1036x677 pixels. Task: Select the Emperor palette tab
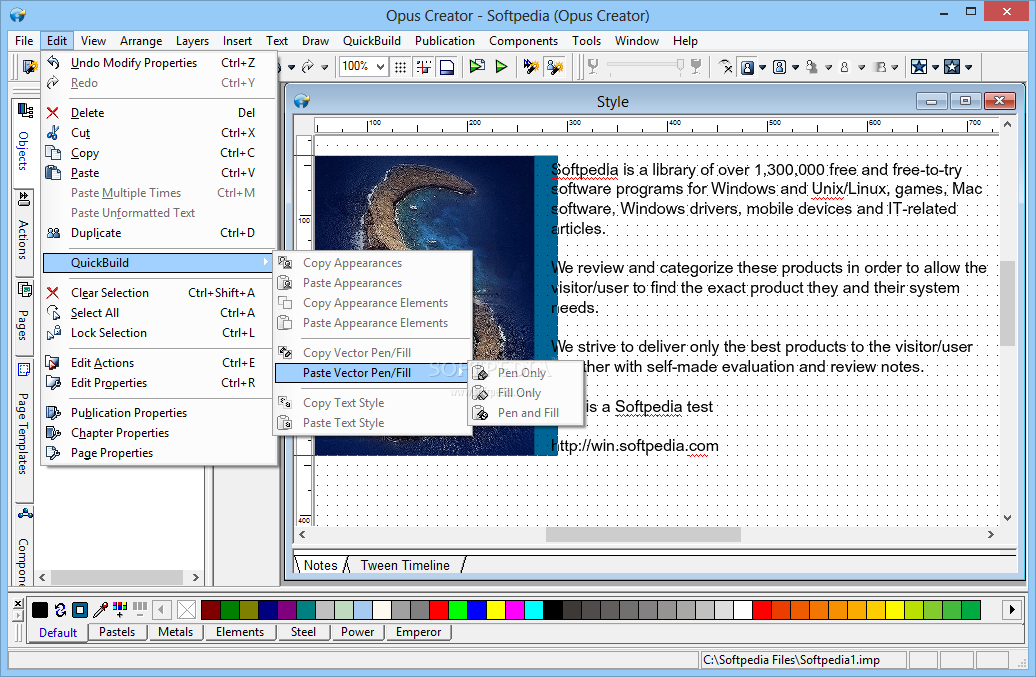(x=418, y=632)
